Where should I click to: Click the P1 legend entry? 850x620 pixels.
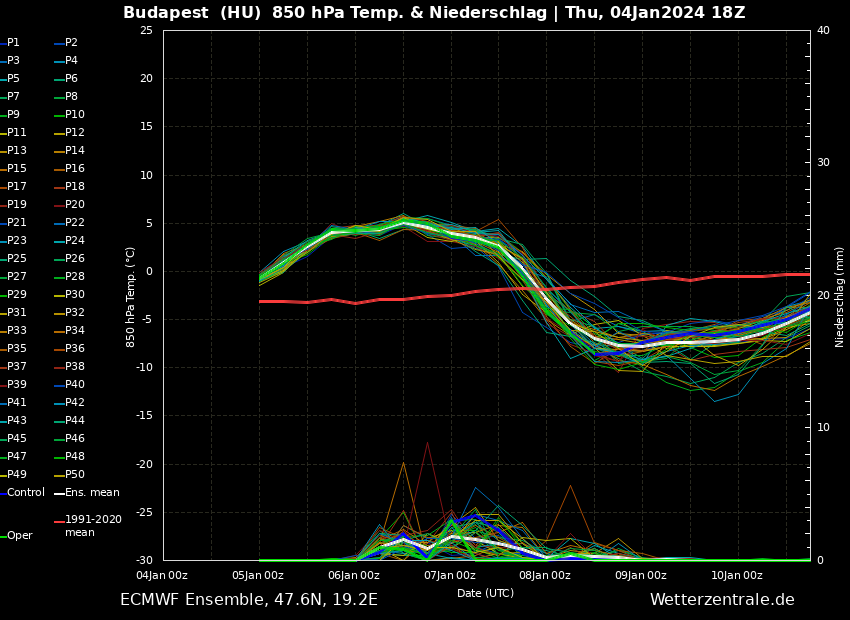(13, 43)
